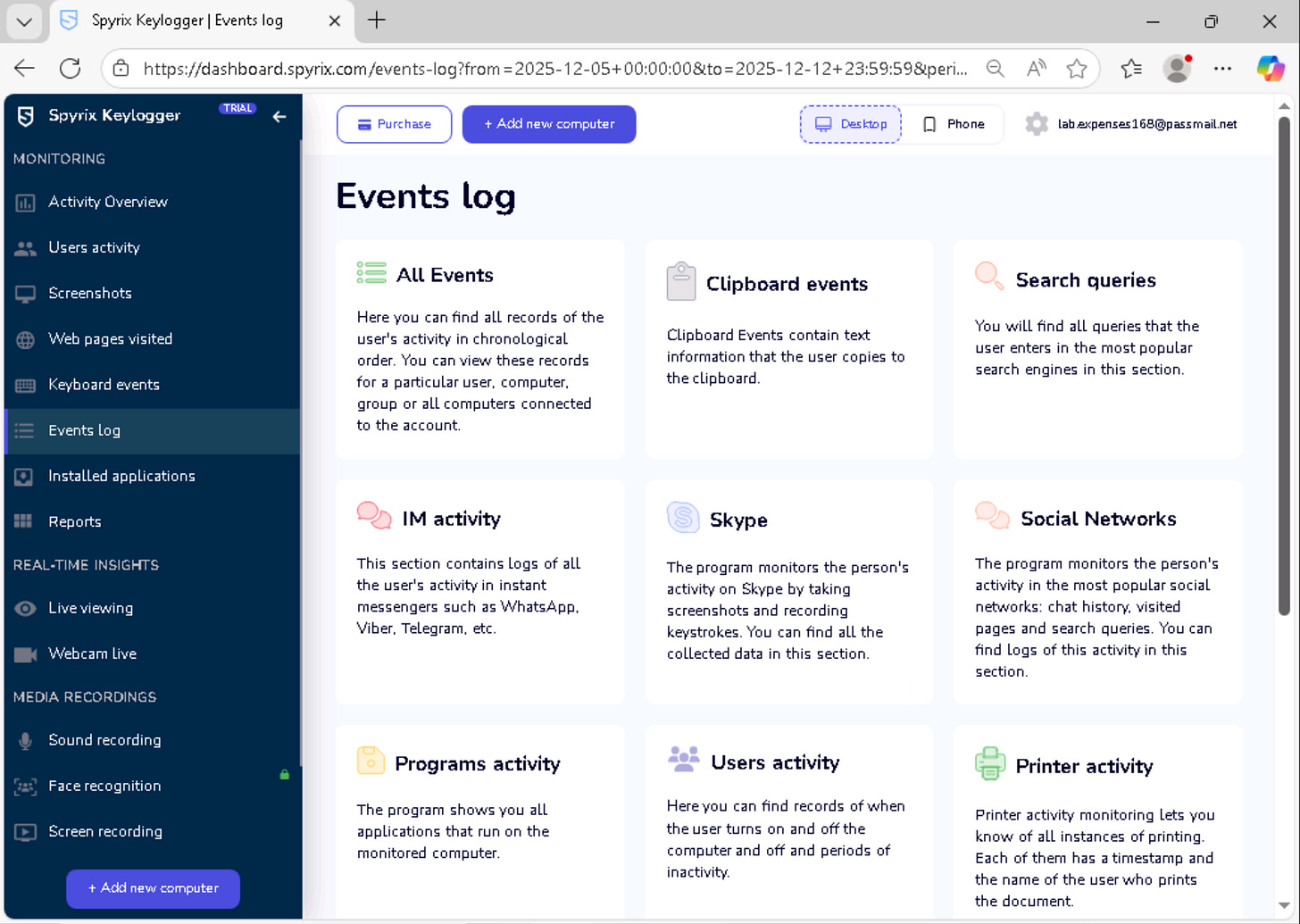This screenshot has width=1300, height=924.
Task: Add page to favorites star icon
Action: click(1077, 69)
